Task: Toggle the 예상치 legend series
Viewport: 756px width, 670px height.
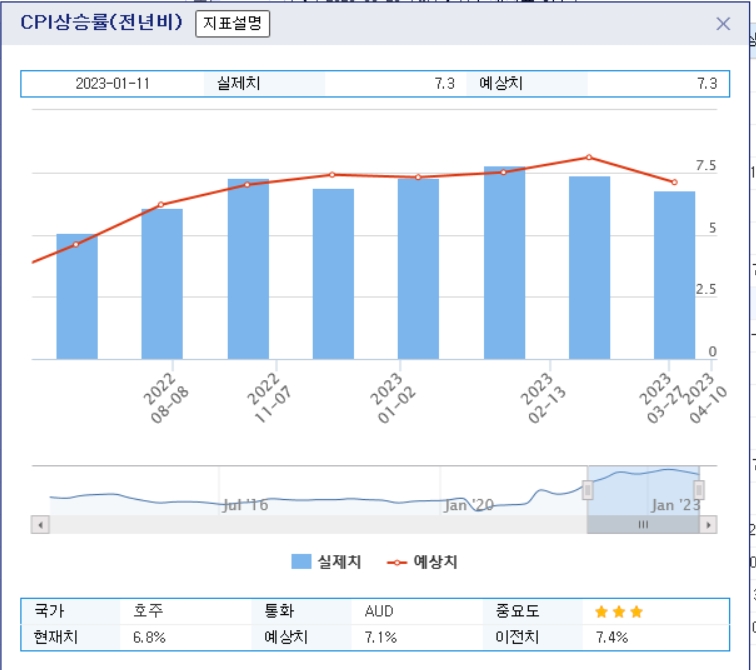Action: [422, 562]
